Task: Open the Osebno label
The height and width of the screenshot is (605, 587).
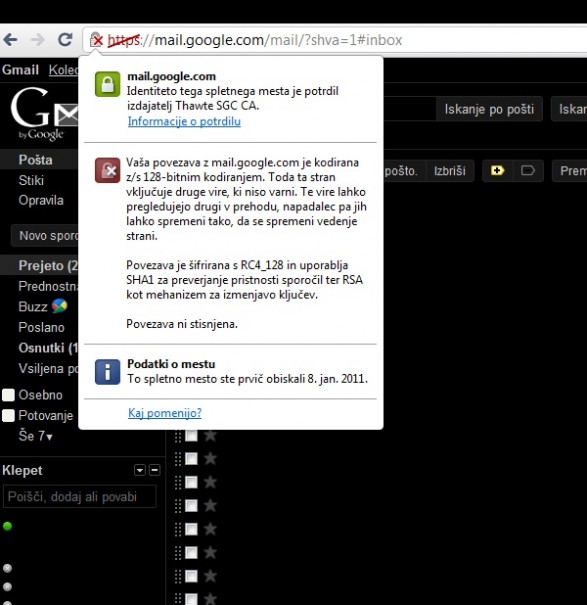Action: (x=41, y=395)
